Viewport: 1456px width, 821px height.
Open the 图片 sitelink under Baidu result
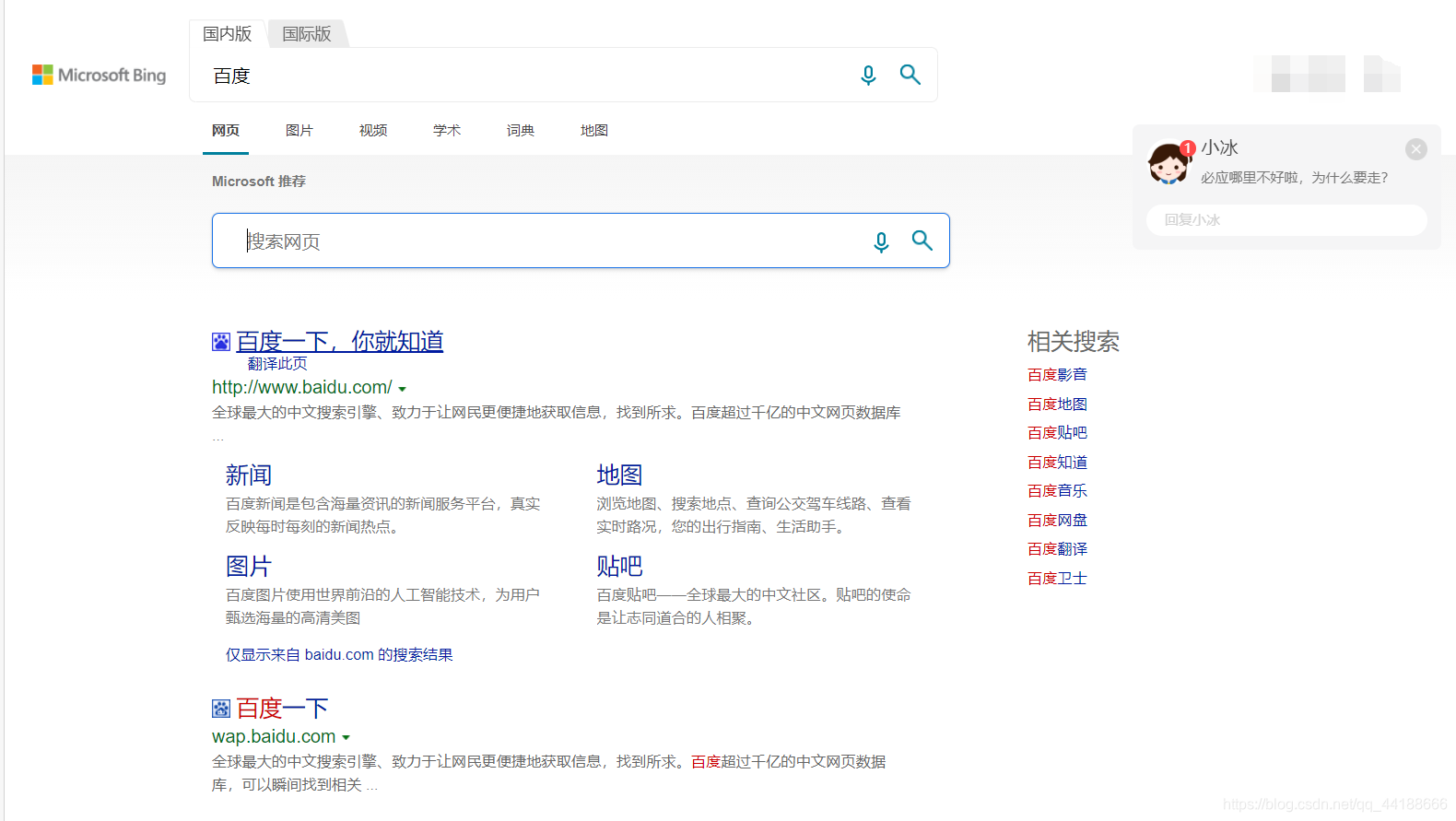pos(249,567)
